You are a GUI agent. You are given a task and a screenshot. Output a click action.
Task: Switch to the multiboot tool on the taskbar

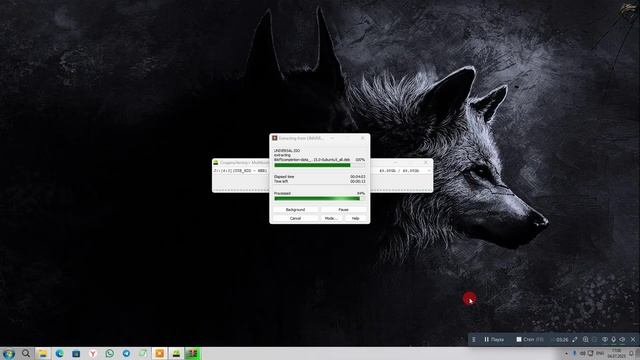pos(176,353)
